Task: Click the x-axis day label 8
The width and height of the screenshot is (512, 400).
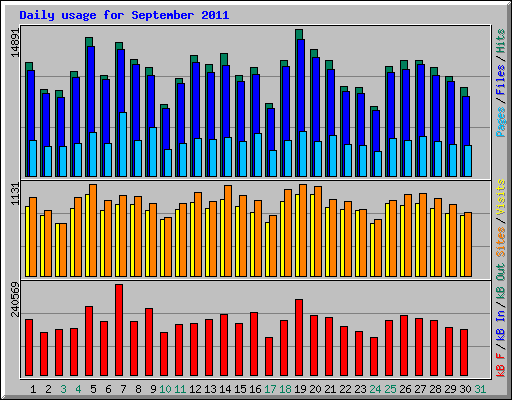Action: pyautogui.click(x=138, y=389)
